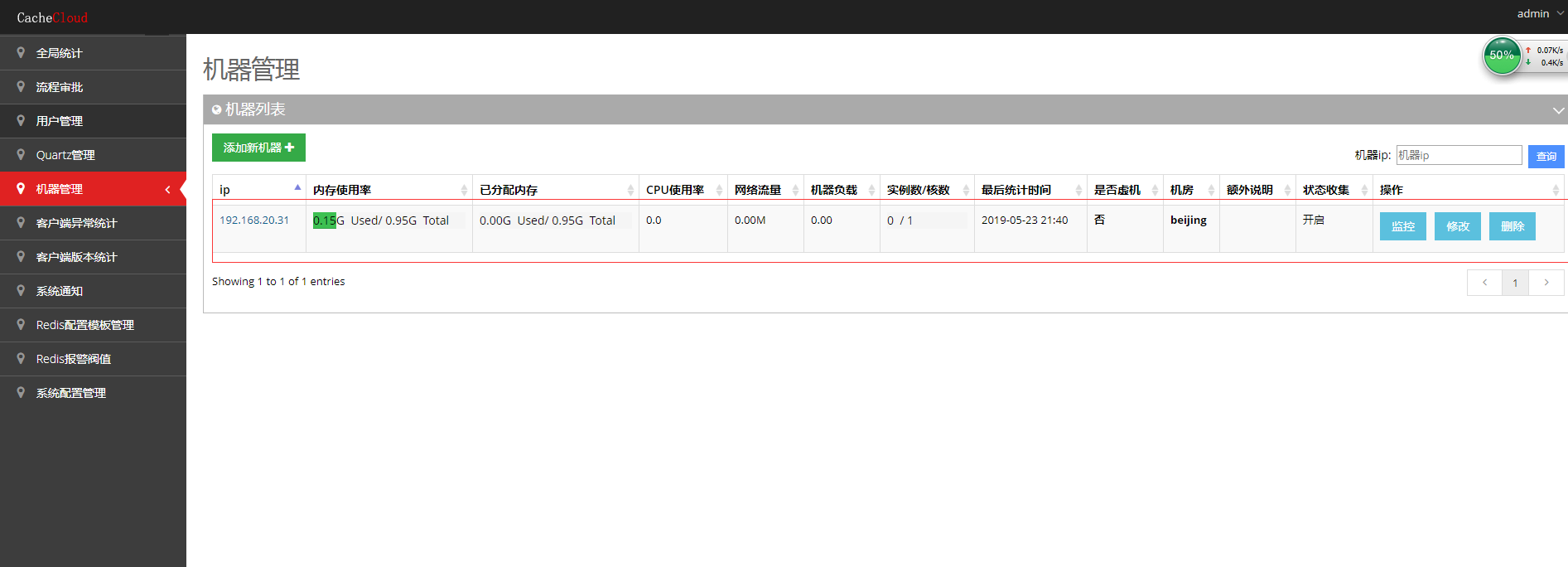Click the pin icon beside 机器管理

pyautogui.click(x=21, y=188)
